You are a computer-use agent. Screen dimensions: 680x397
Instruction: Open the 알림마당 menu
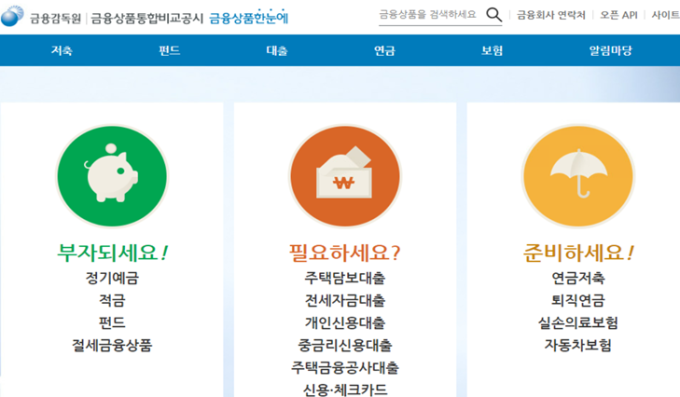(611, 51)
